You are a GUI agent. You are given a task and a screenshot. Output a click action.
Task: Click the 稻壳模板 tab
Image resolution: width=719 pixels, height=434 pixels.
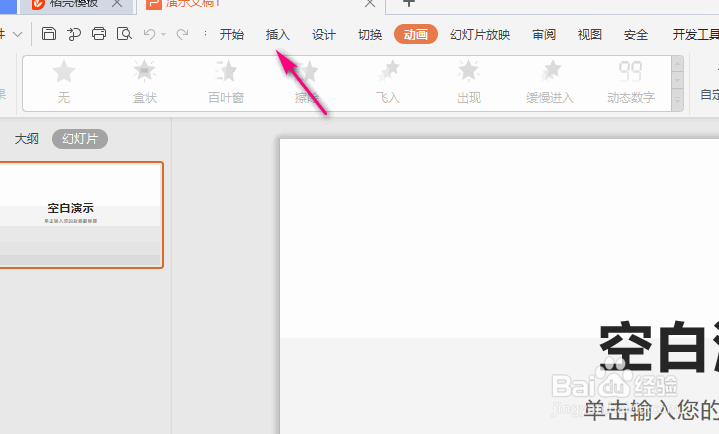tap(76, 5)
